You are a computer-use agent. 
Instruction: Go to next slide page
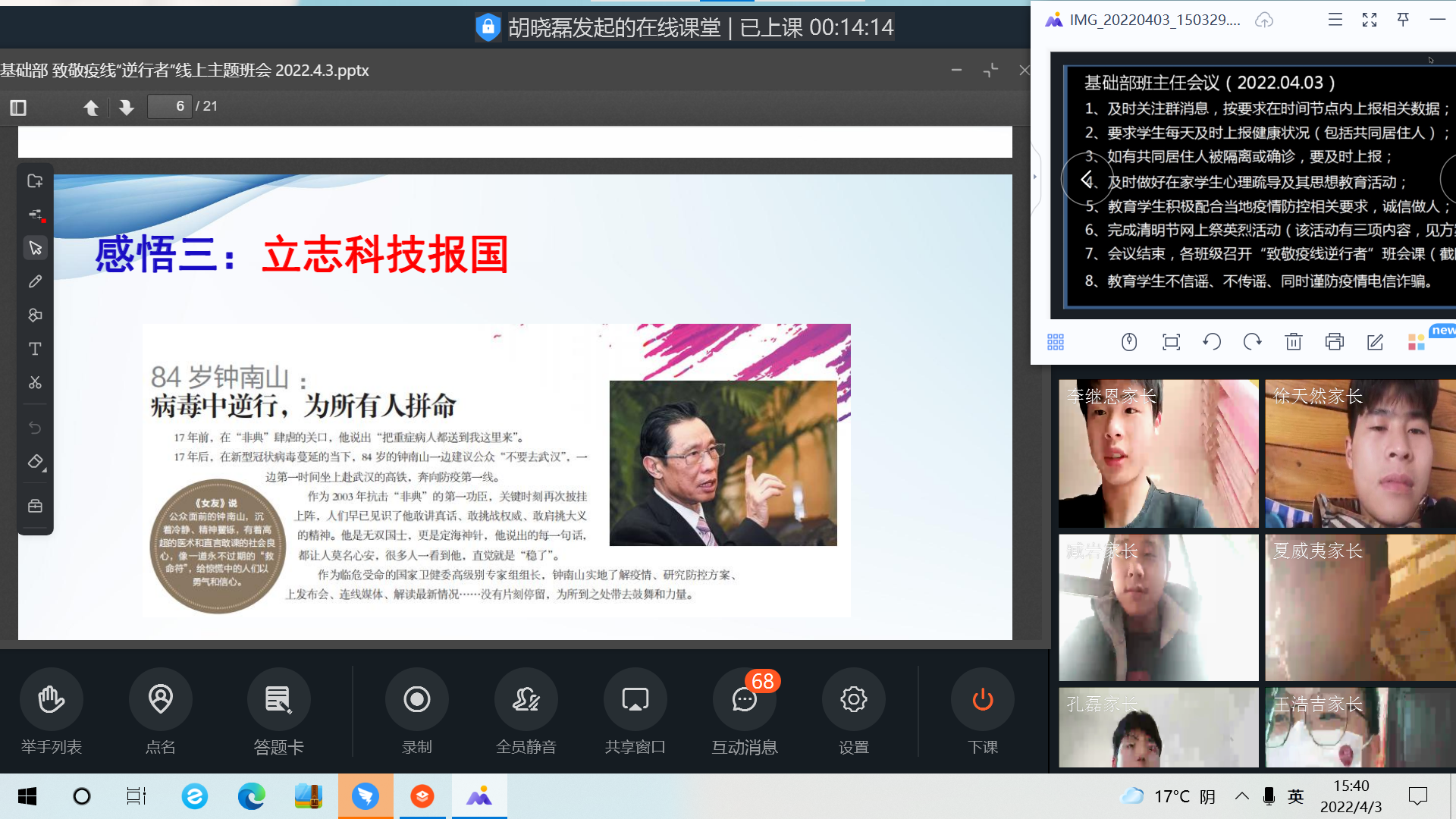[x=126, y=108]
